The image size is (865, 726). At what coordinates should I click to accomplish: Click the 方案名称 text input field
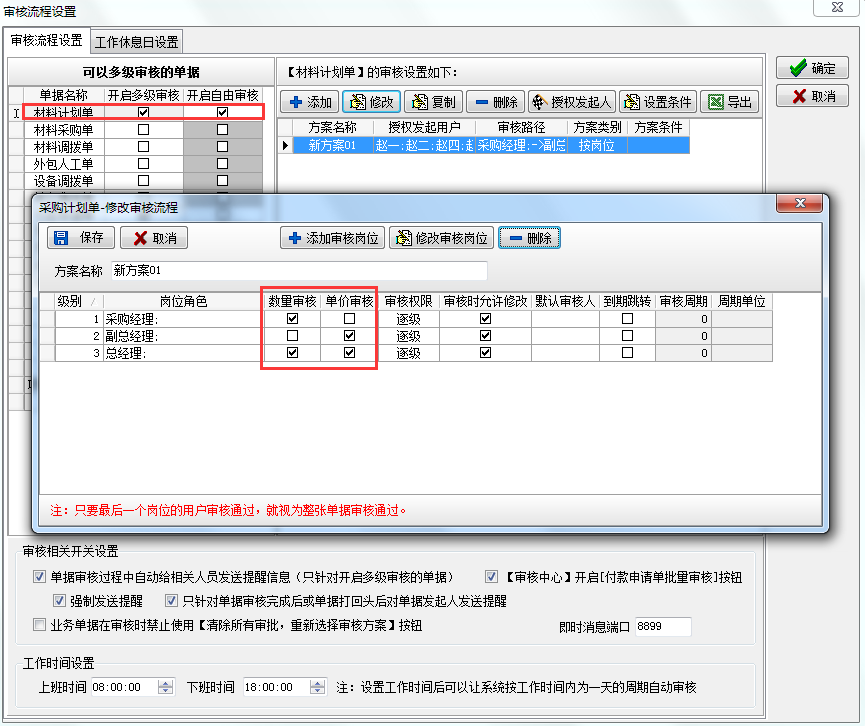click(298, 270)
